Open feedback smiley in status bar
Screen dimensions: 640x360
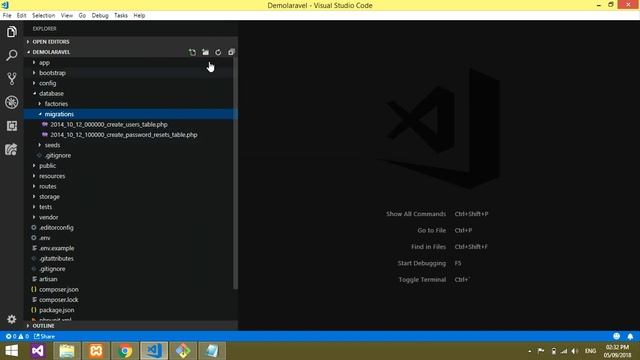(616, 336)
